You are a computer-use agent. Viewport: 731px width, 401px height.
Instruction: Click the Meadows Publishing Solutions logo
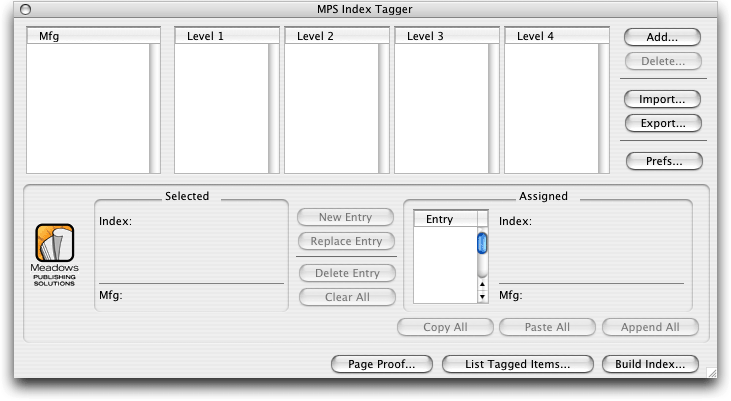[x=55, y=254]
